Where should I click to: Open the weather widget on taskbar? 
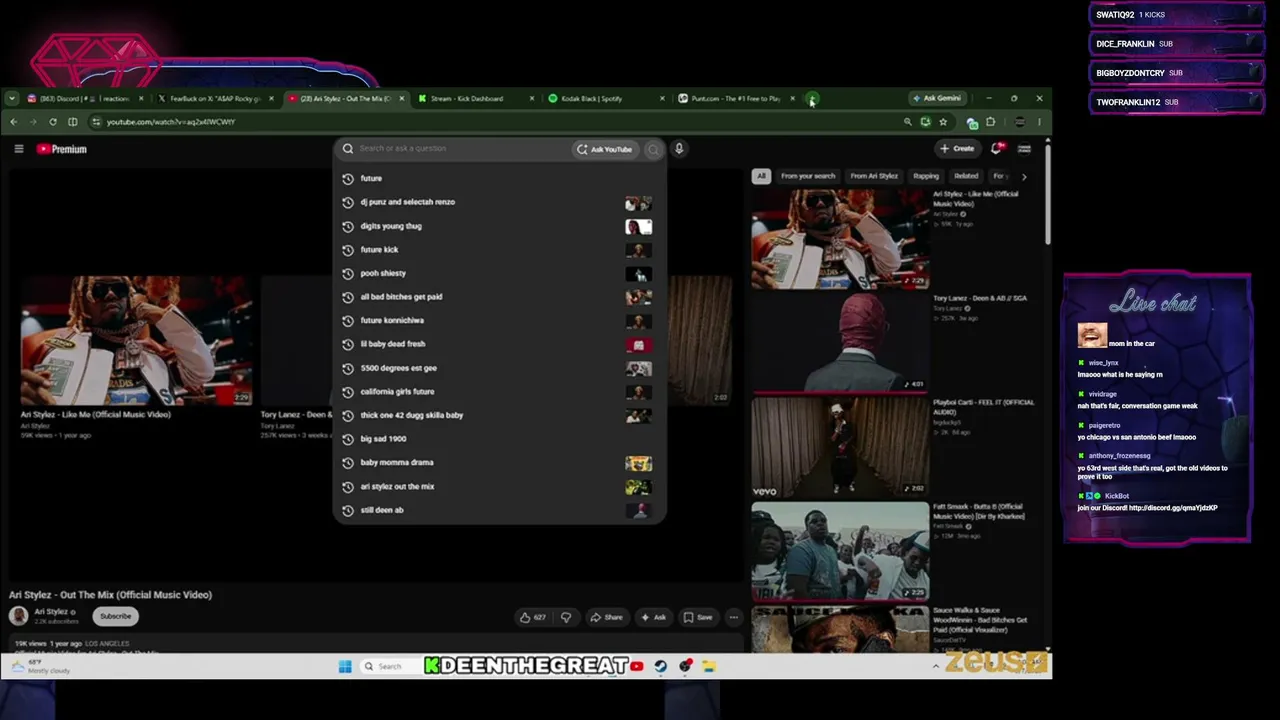tap(40, 666)
